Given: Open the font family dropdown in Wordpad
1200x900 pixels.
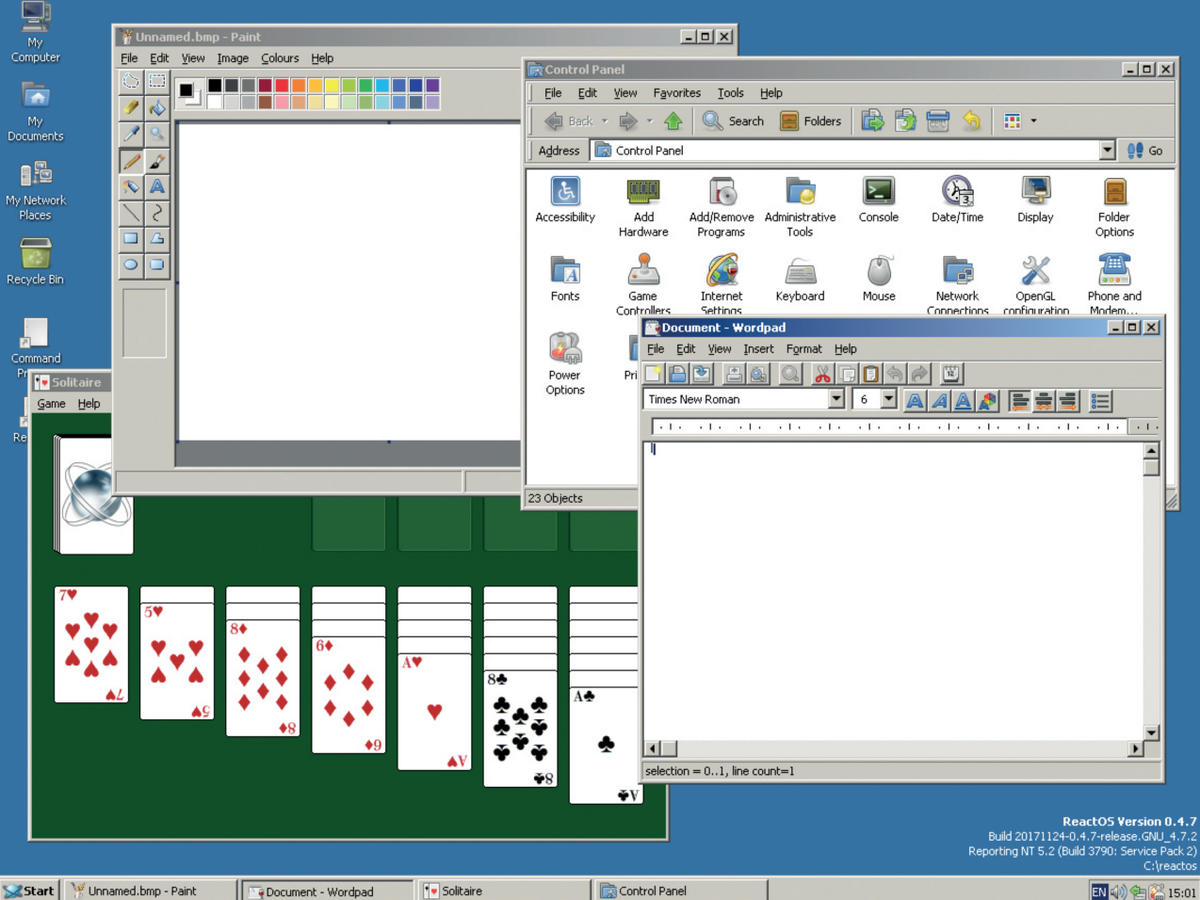Looking at the screenshot, I should pos(836,399).
